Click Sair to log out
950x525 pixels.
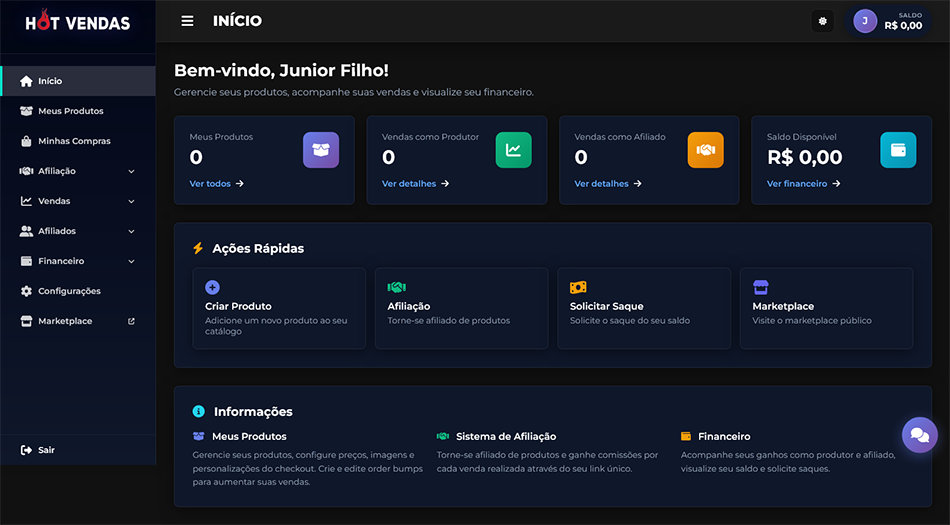(x=45, y=450)
